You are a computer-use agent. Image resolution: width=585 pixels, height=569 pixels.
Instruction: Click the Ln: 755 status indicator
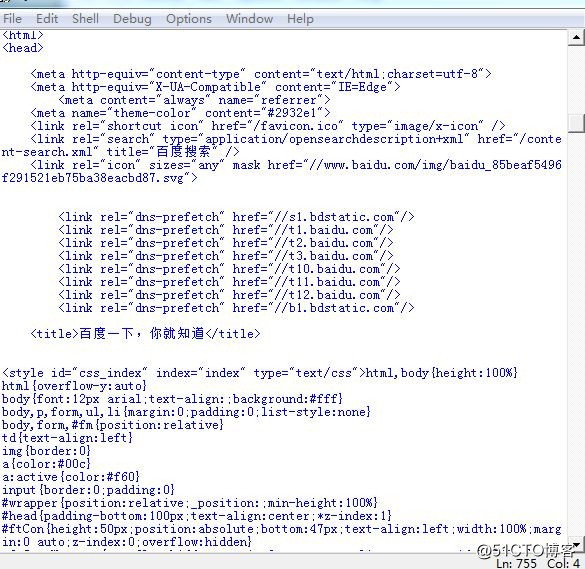coord(516,563)
